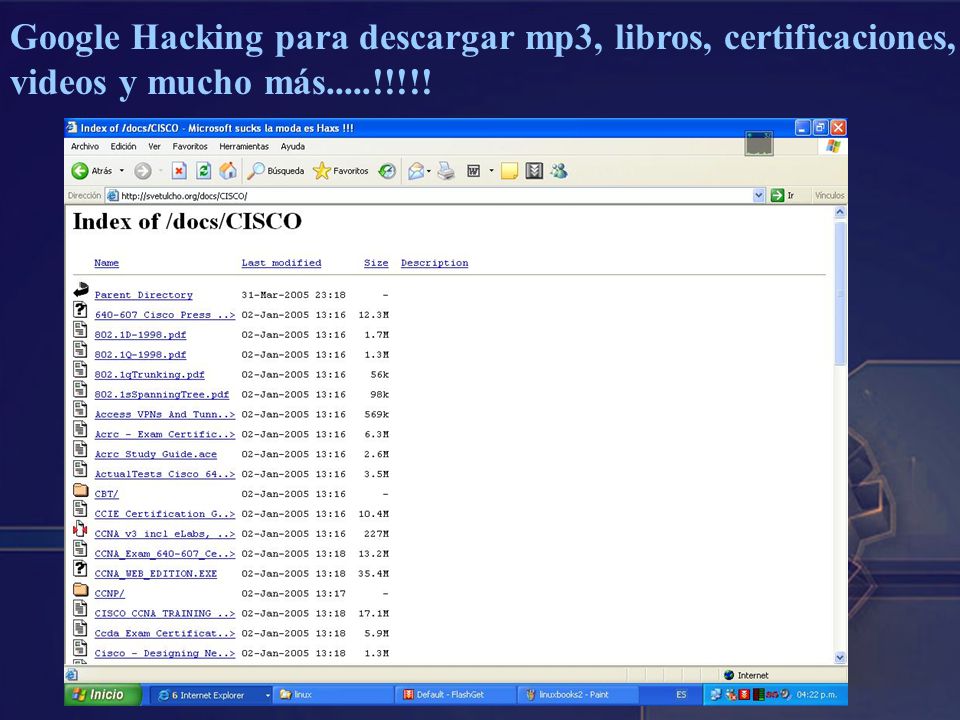Open Access VPNs And Tunn.. link

[165, 414]
